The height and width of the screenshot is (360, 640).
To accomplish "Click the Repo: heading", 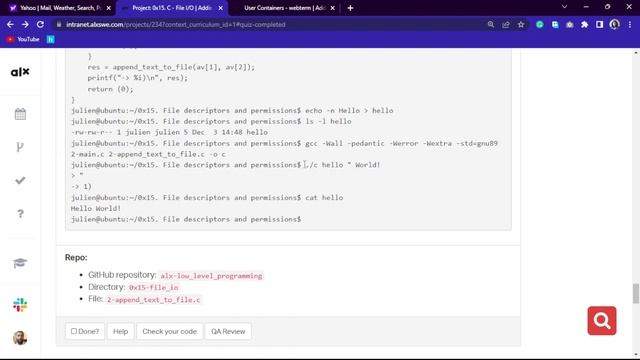I will click(x=76, y=258).
